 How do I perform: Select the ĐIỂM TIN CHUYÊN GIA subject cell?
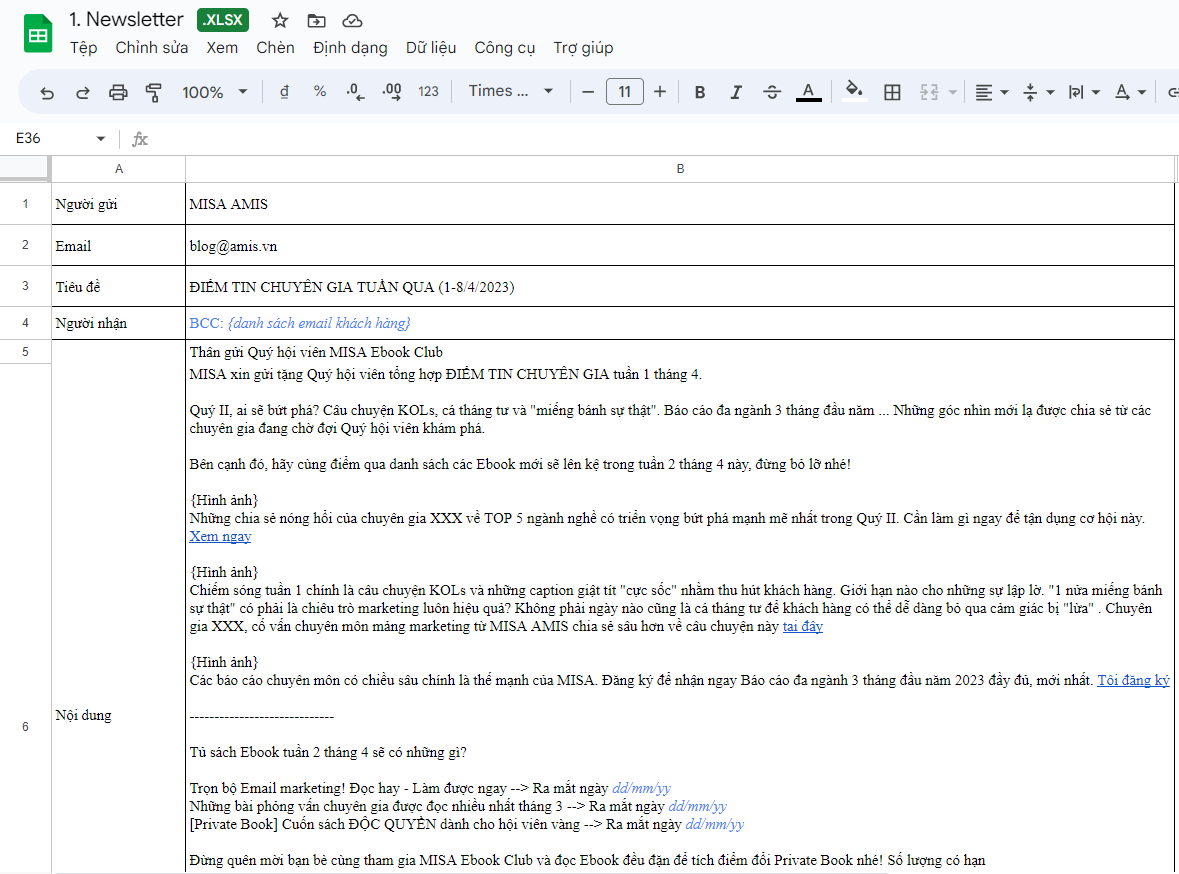680,286
